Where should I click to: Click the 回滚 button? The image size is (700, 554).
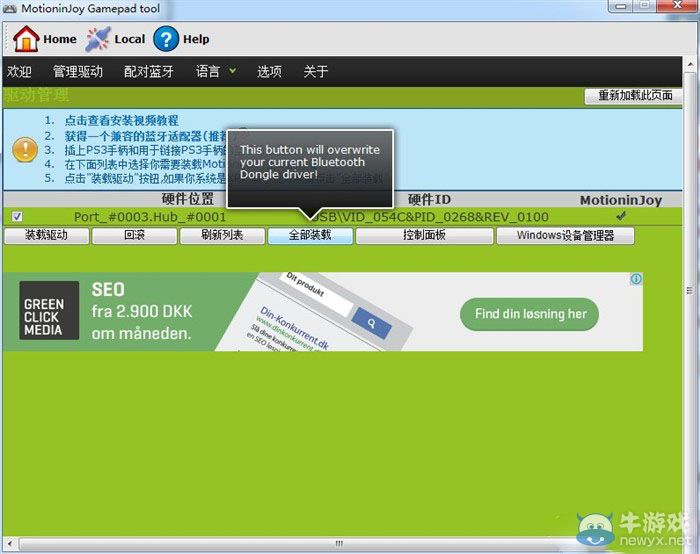point(134,235)
